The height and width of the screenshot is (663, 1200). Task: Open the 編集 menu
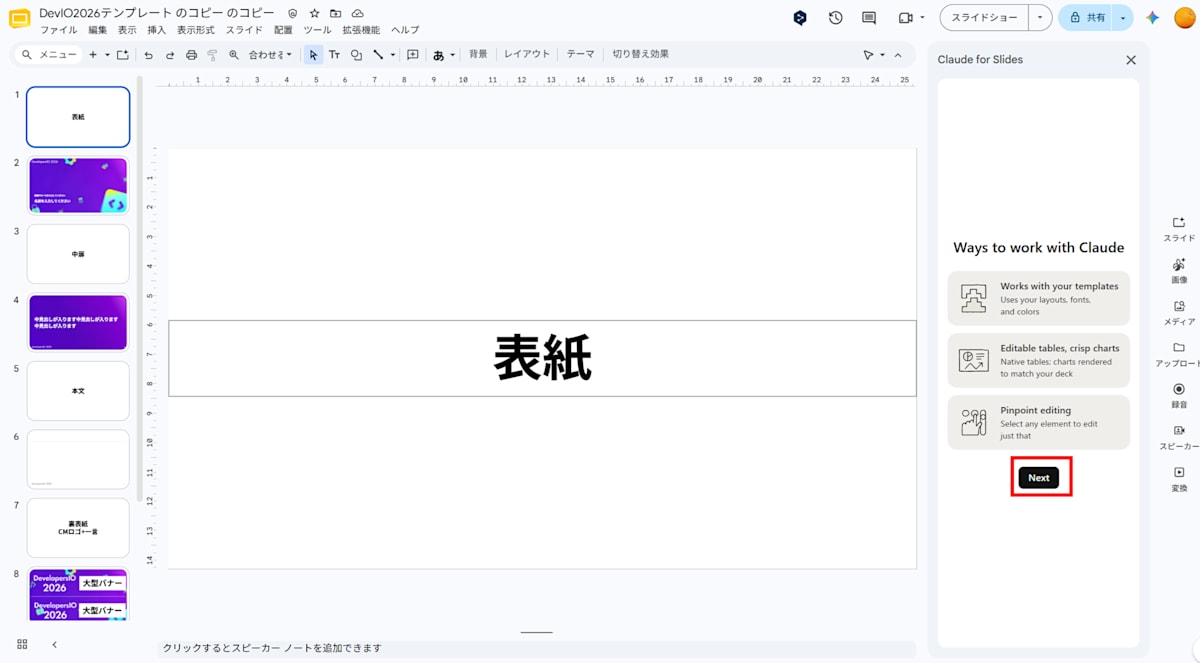click(97, 30)
